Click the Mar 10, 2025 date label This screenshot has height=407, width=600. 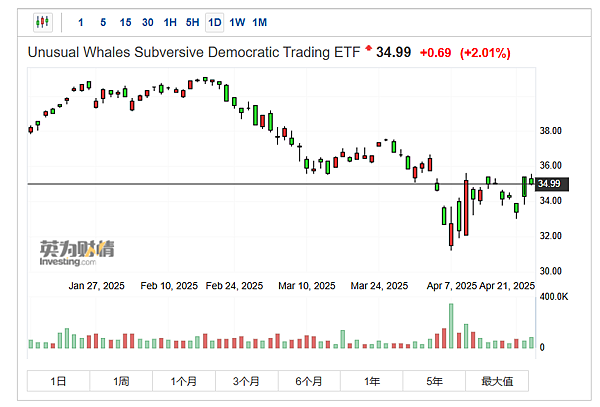(x=307, y=286)
